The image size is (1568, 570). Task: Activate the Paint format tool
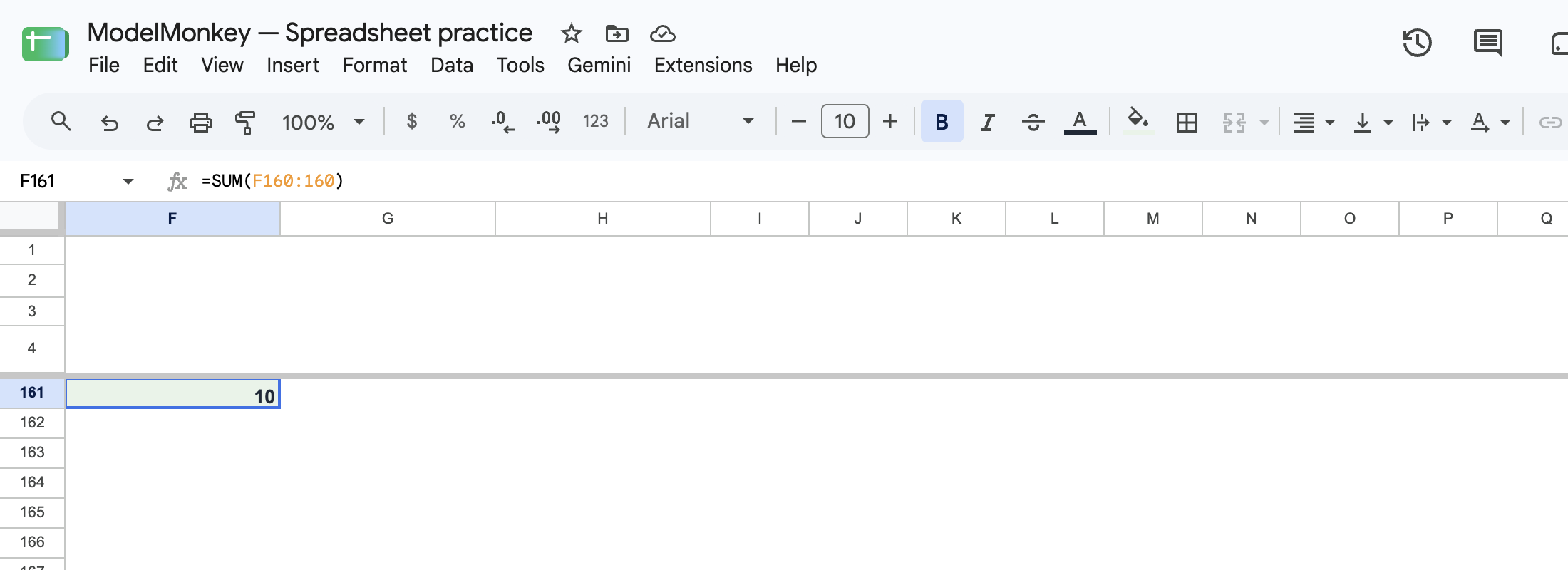pyautogui.click(x=245, y=123)
